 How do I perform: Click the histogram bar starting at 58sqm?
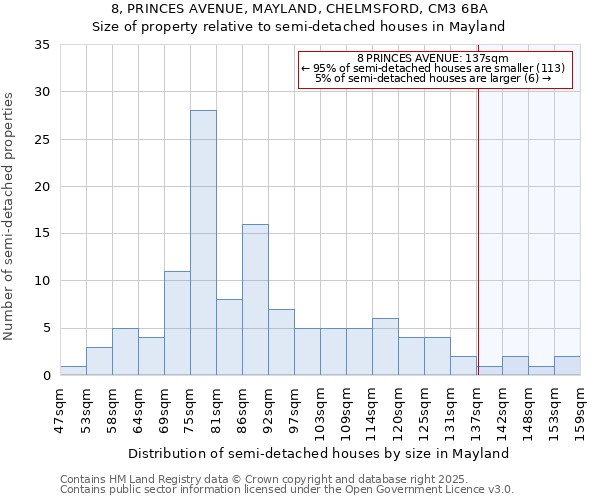(126, 352)
